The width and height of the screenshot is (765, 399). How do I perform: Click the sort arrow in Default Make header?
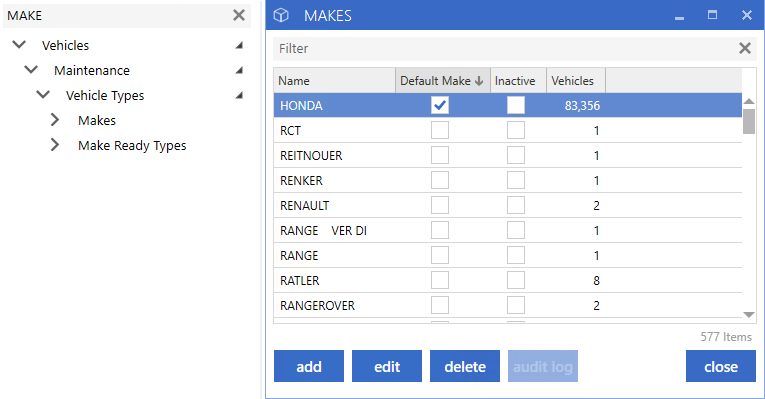click(479, 81)
